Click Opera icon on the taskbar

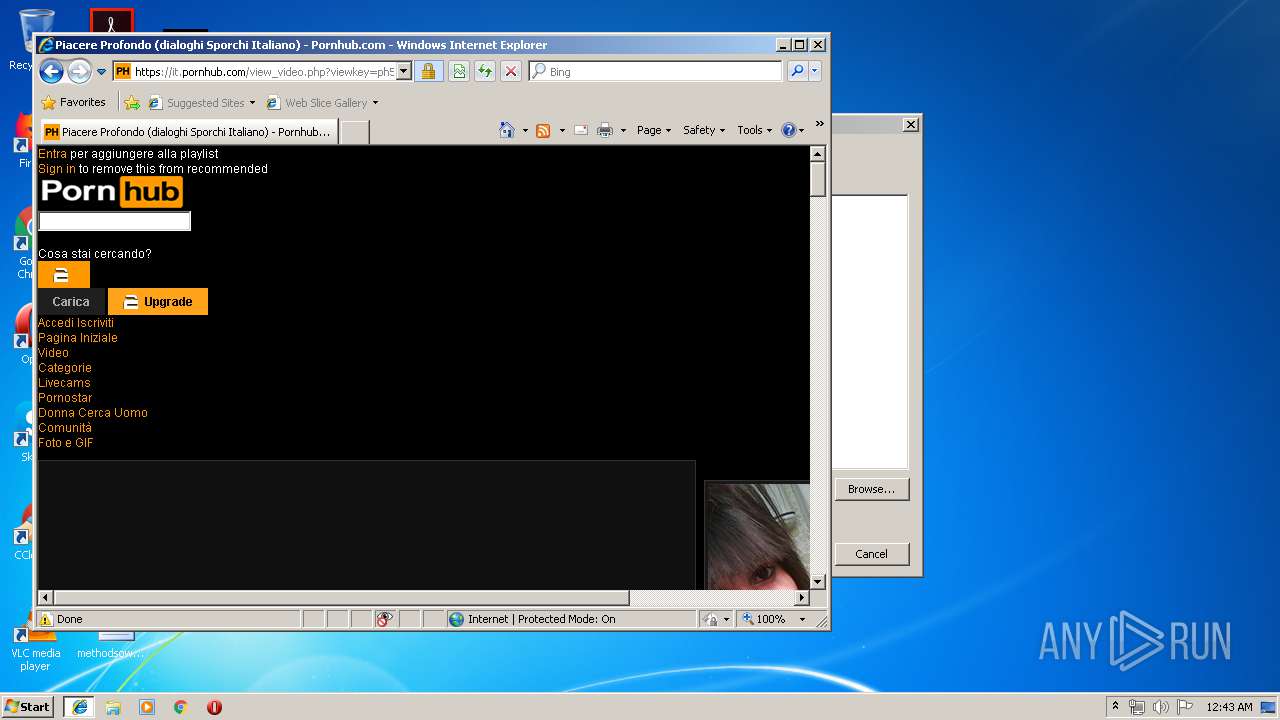[214, 707]
